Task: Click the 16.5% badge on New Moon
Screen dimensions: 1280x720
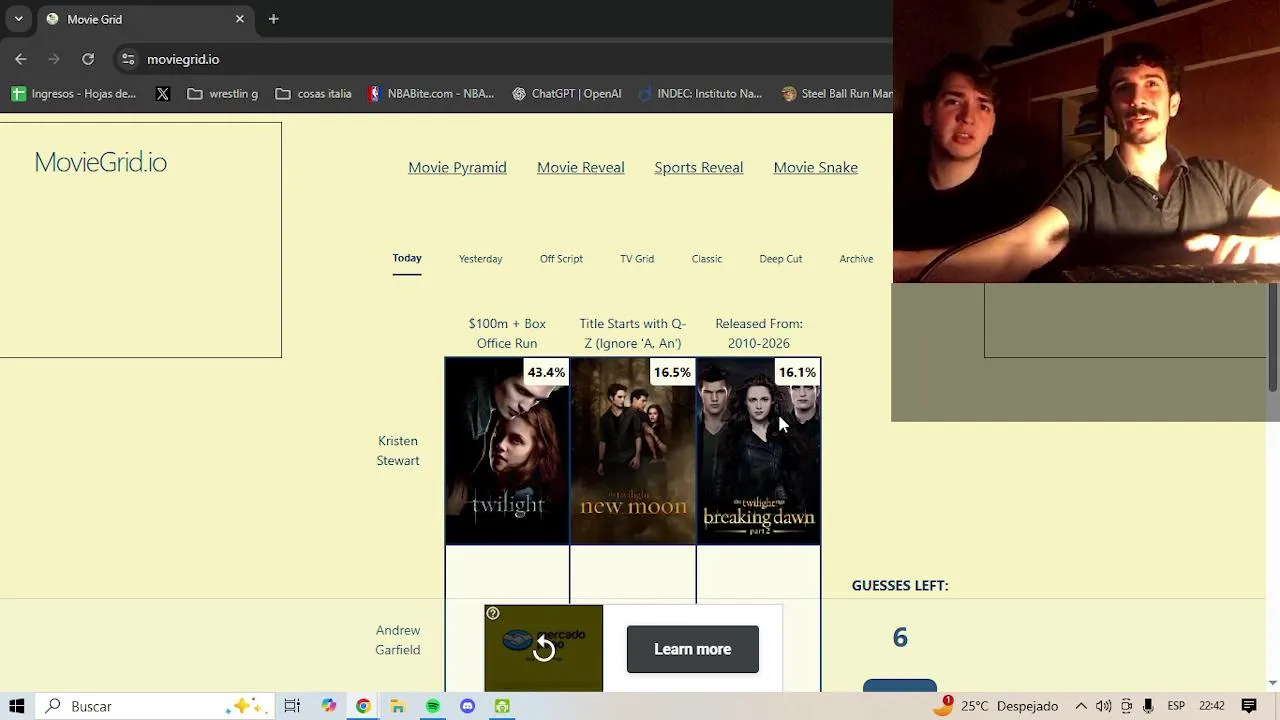Action: coord(672,372)
